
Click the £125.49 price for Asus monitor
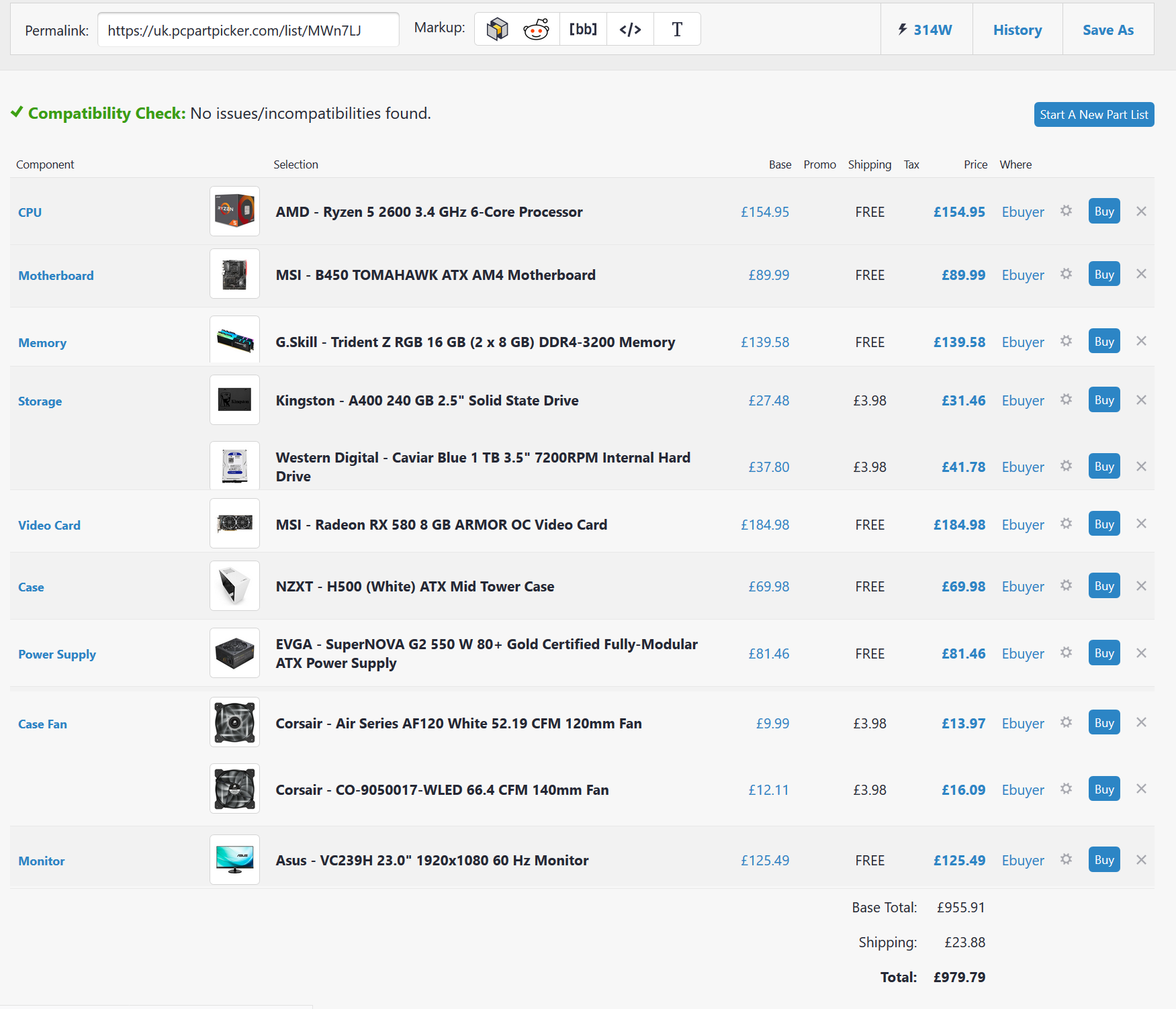(959, 861)
